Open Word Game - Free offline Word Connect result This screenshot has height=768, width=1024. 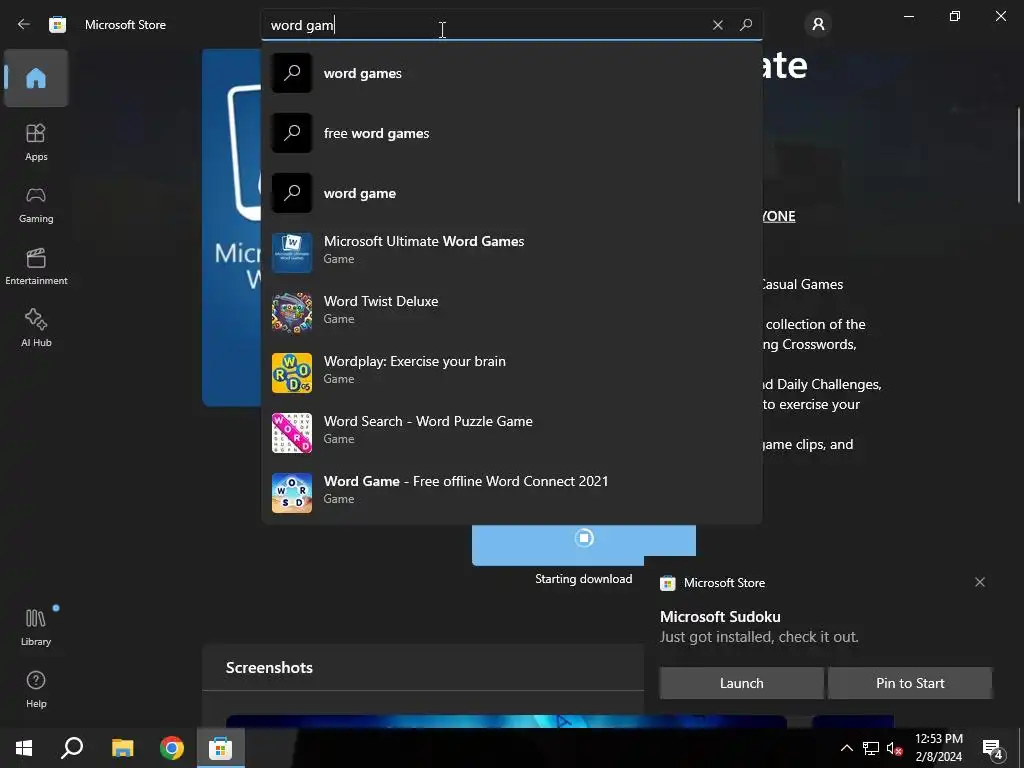coord(511,493)
